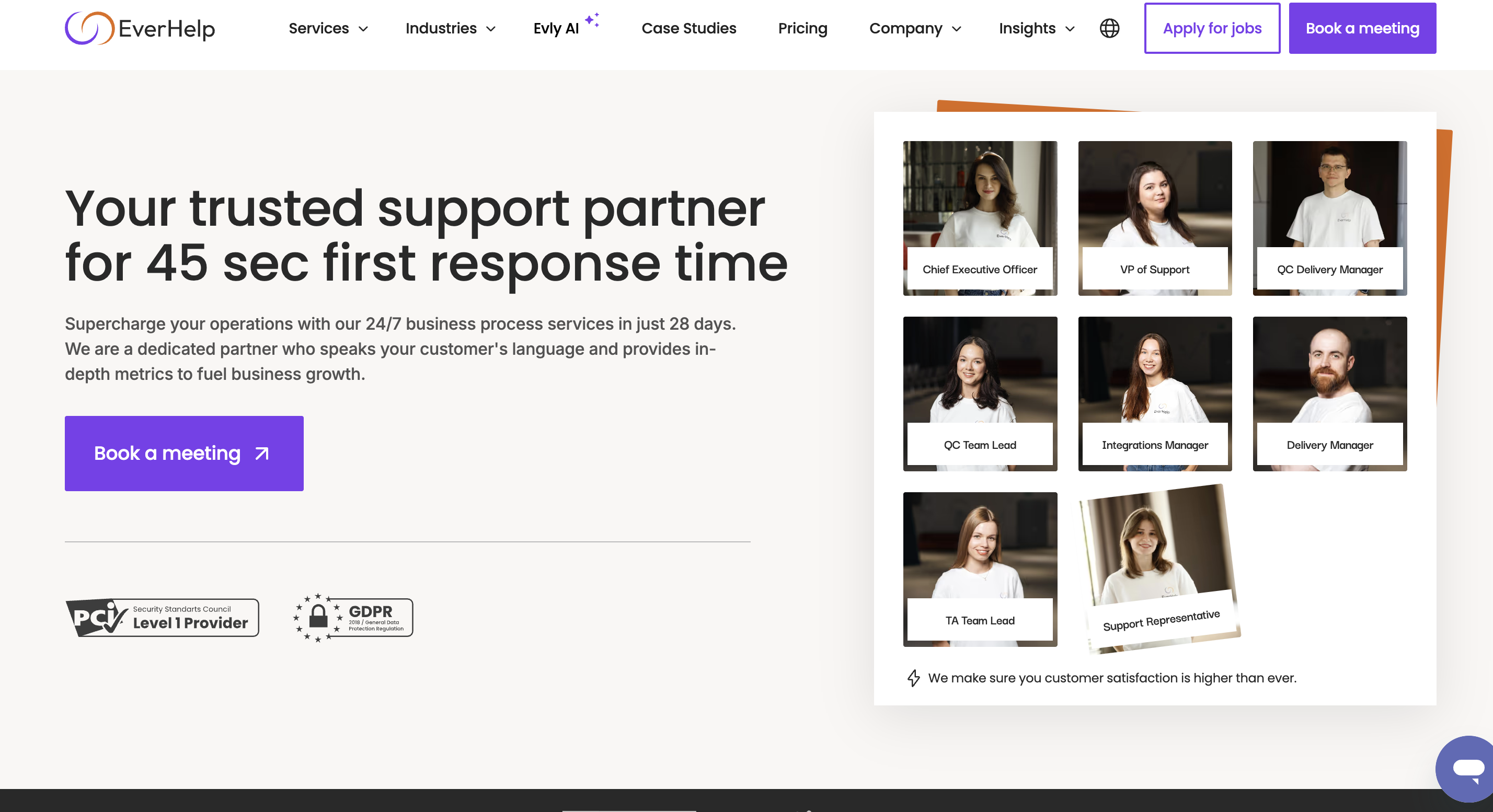Expand the Industries dropdown menu

[x=450, y=28]
